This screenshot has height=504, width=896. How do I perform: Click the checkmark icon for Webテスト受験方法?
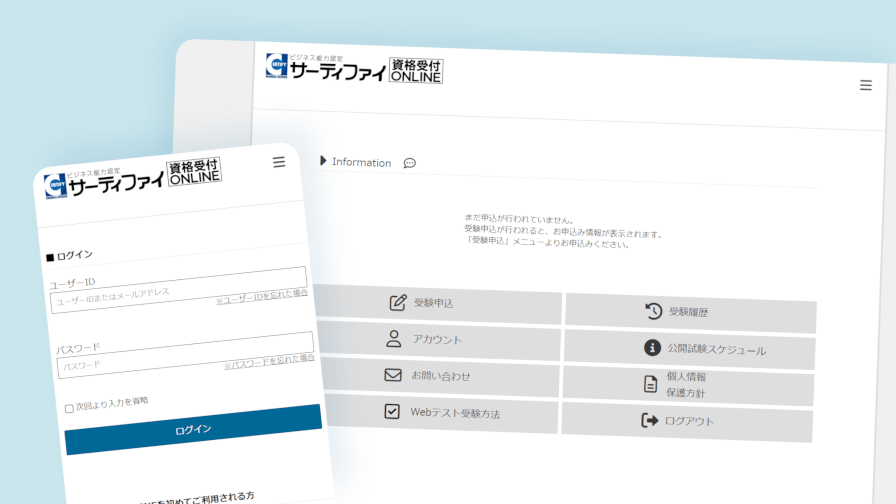392,411
